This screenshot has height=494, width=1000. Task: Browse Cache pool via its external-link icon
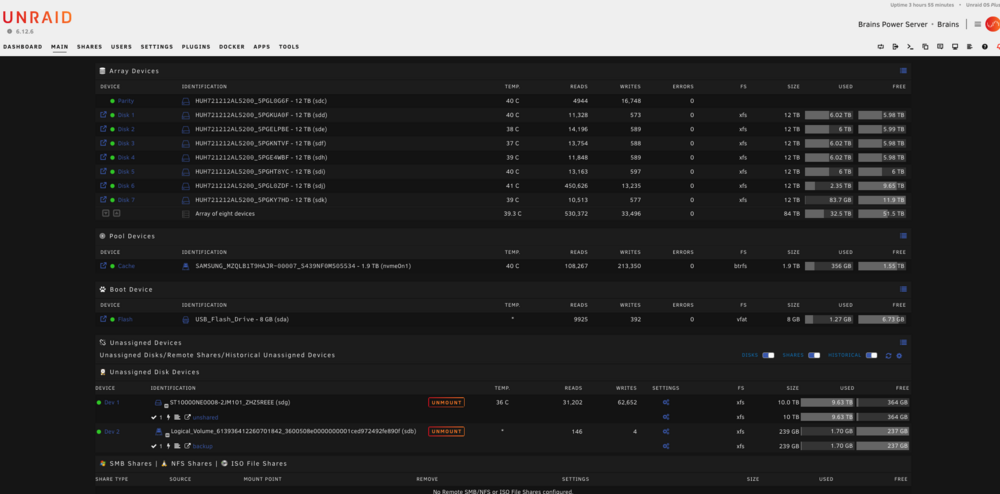point(103,266)
